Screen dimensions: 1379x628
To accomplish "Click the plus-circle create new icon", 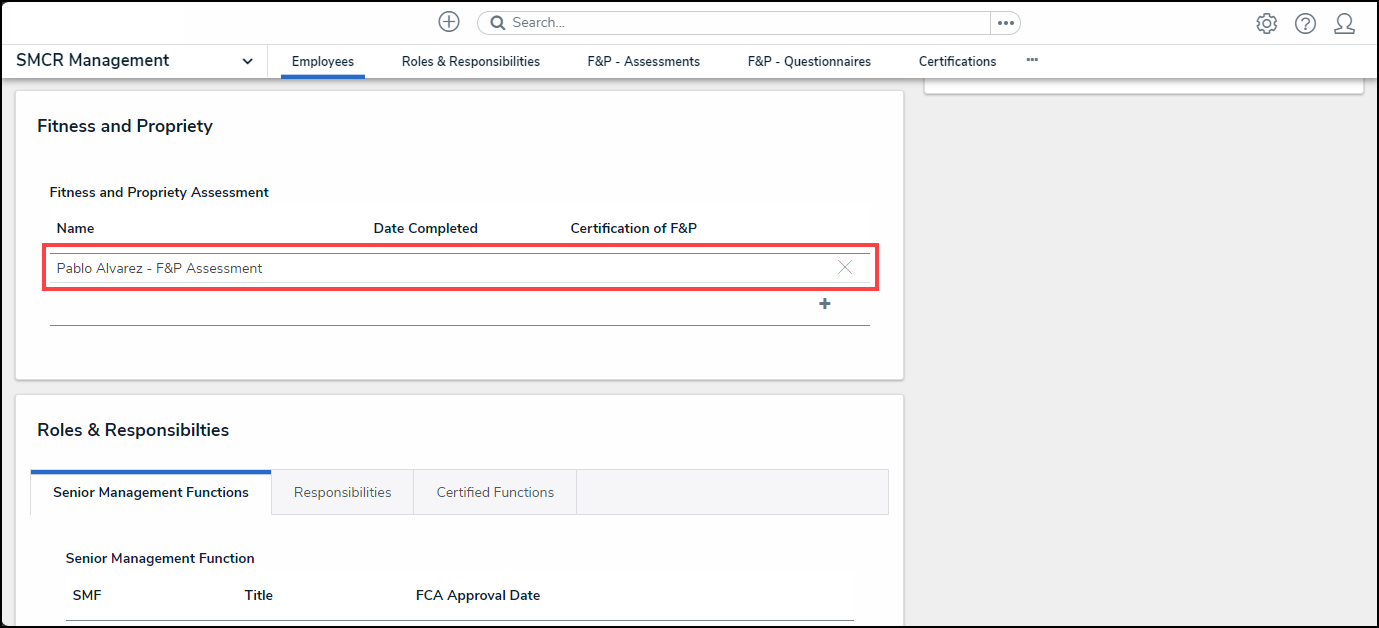I will coord(449,22).
